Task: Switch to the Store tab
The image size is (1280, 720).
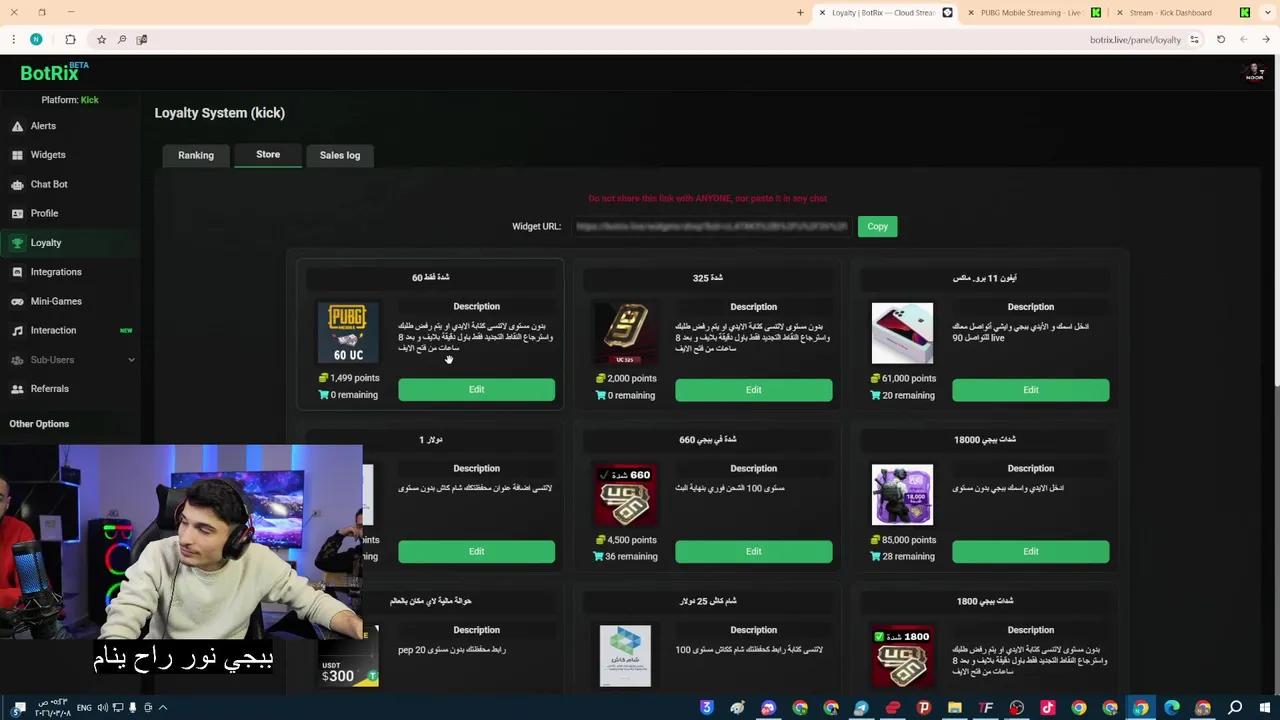Action: click(x=268, y=154)
